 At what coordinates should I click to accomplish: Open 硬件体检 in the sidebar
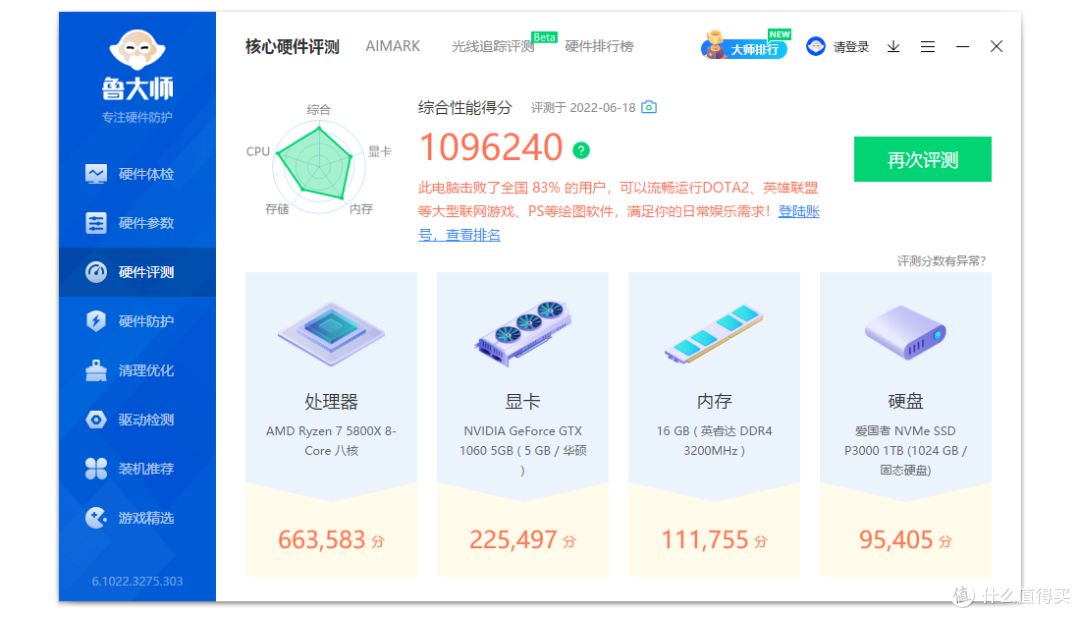pos(137,174)
